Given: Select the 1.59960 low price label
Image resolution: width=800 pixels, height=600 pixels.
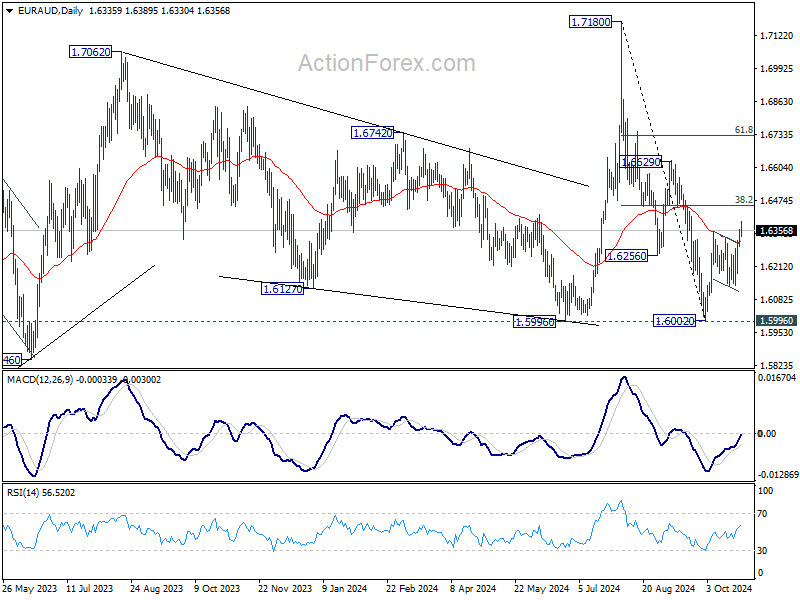Looking at the screenshot, I should (x=534, y=322).
